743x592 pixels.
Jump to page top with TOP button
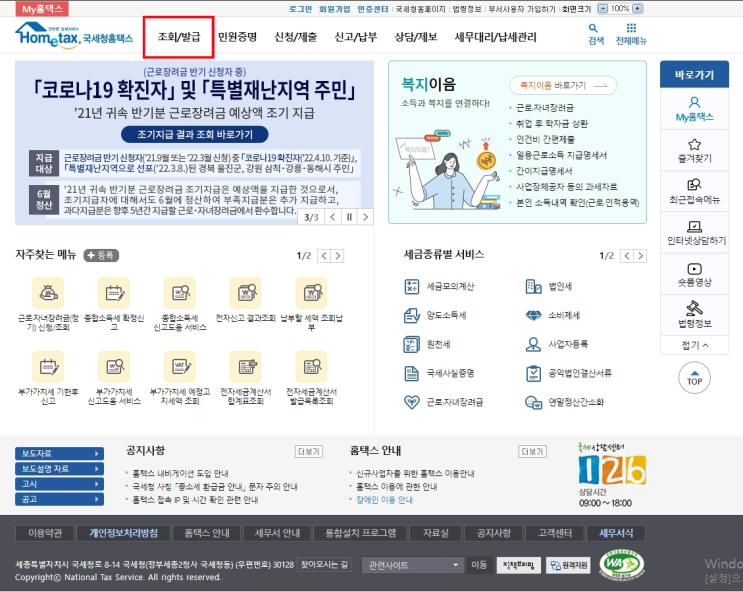pyautogui.click(x=694, y=378)
